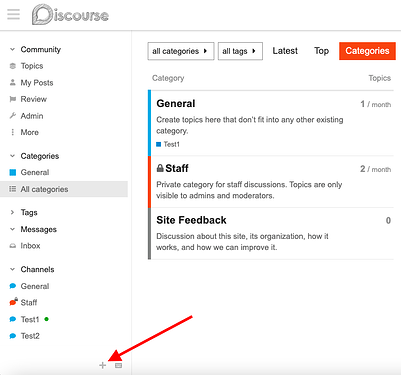The height and width of the screenshot is (375, 401).
Task: Switch to the Top tab
Action: click(321, 51)
